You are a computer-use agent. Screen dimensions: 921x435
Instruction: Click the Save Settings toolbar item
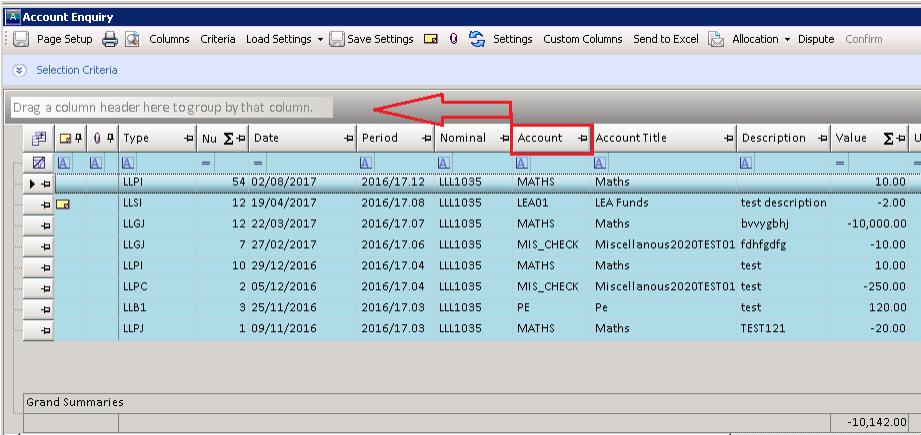point(371,39)
